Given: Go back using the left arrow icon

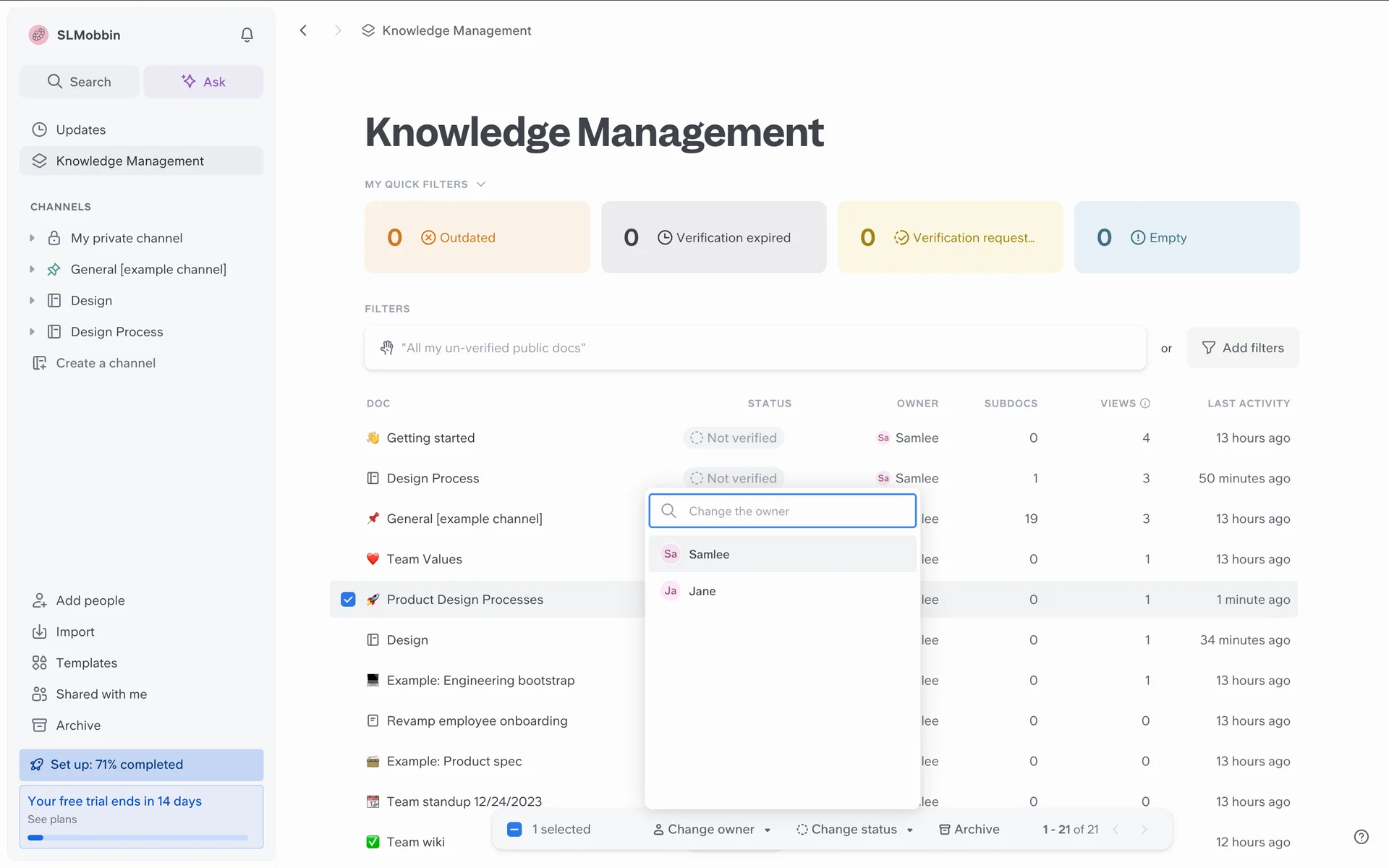Looking at the screenshot, I should click(304, 30).
